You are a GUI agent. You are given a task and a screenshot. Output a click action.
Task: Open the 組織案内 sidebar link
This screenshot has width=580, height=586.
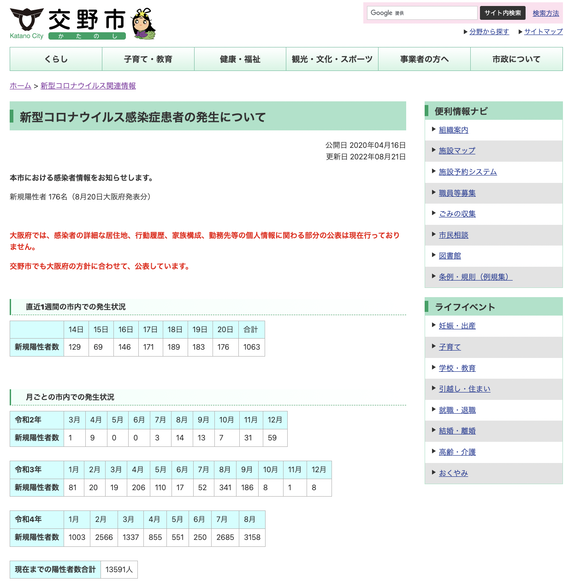point(453,130)
